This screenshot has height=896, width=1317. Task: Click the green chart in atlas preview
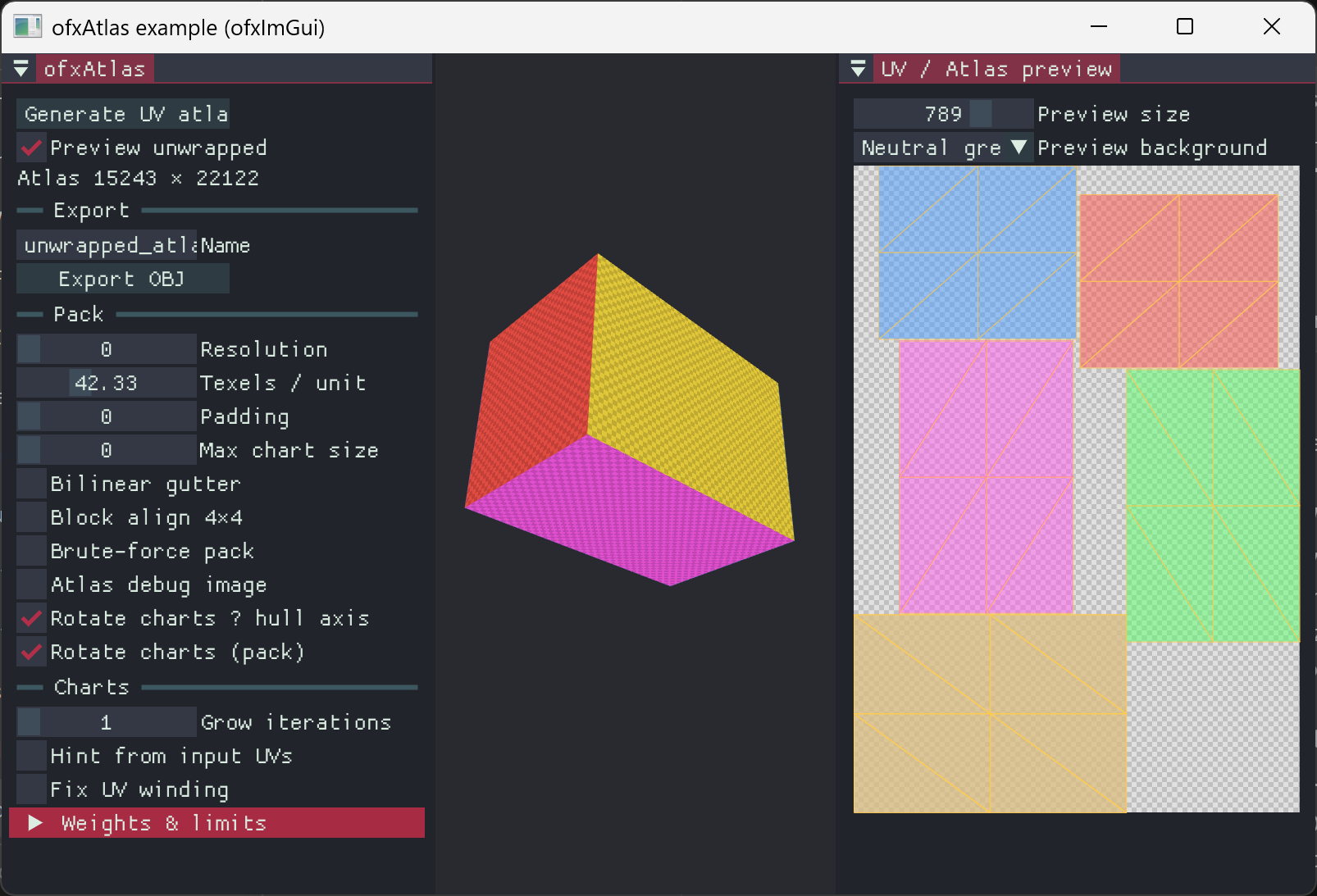click(1213, 505)
